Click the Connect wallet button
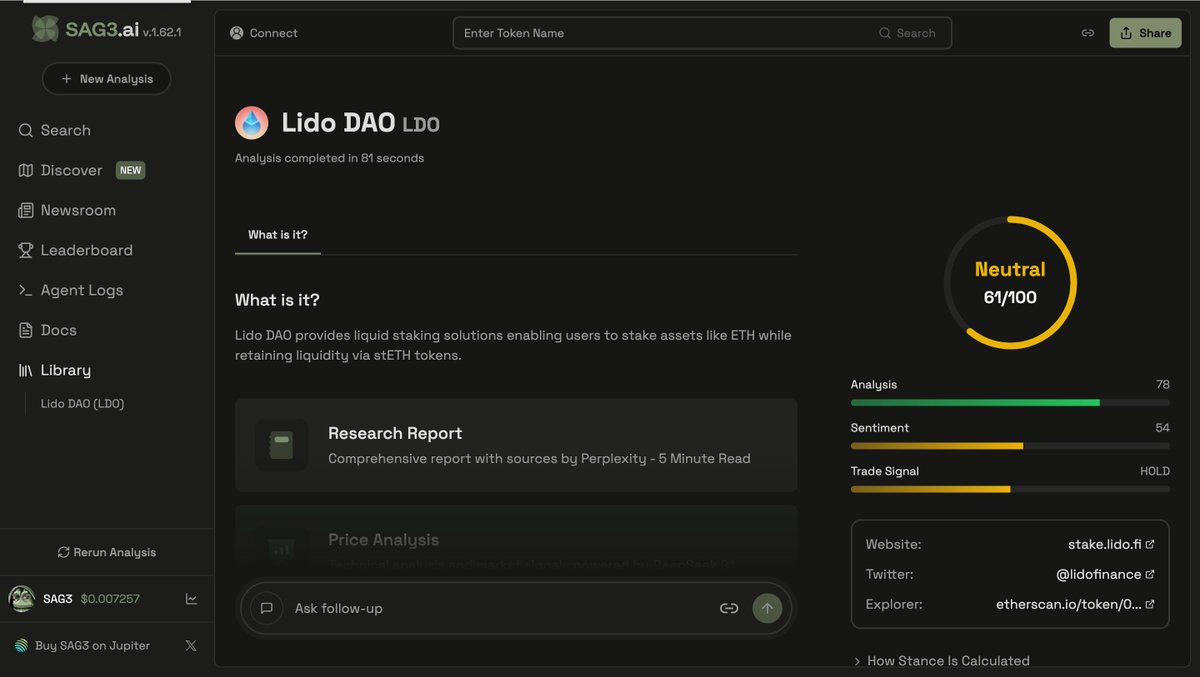1200x677 pixels. pyautogui.click(x=264, y=33)
